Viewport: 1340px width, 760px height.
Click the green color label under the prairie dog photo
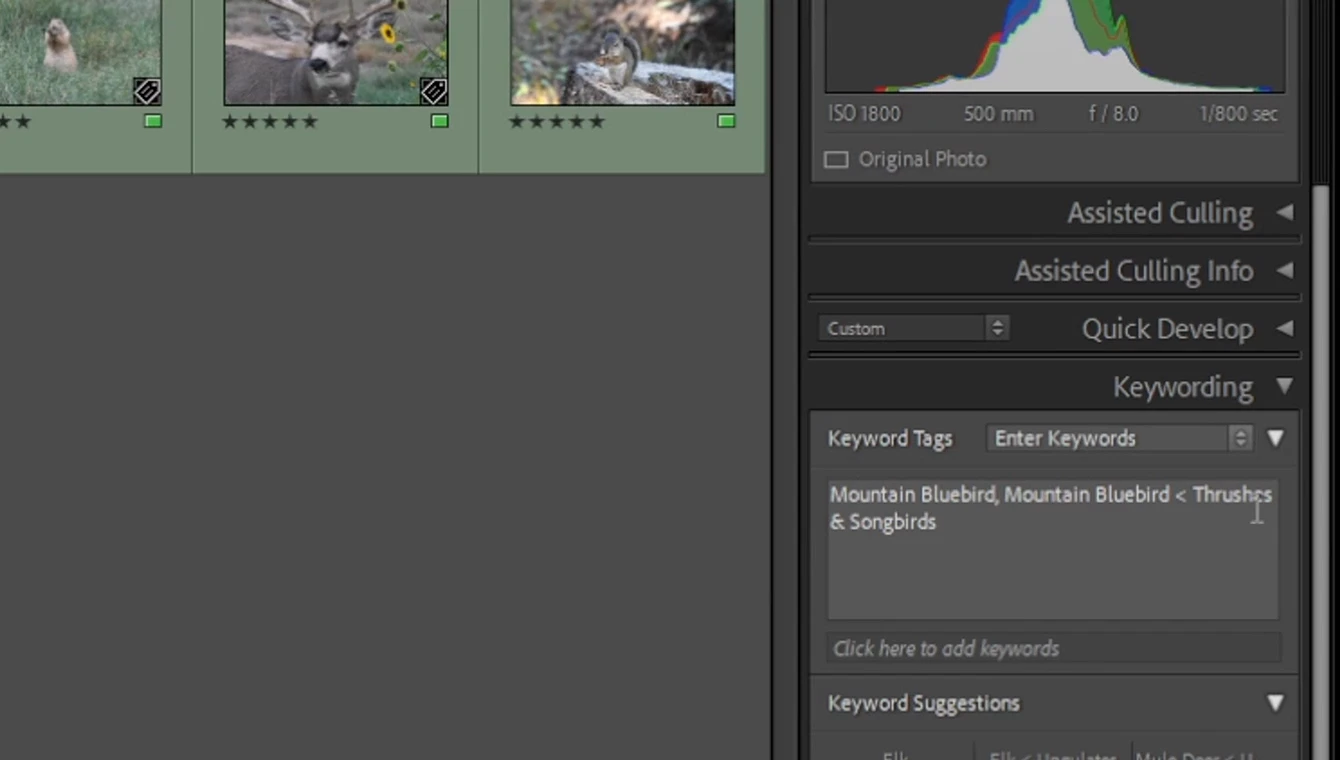click(x=152, y=121)
